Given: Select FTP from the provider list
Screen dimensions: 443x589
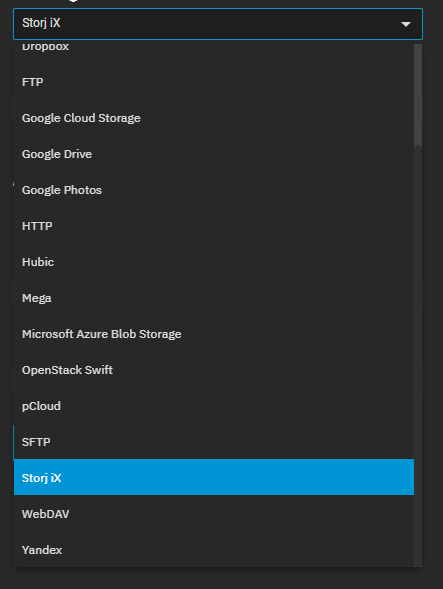Looking at the screenshot, I should (214, 82).
